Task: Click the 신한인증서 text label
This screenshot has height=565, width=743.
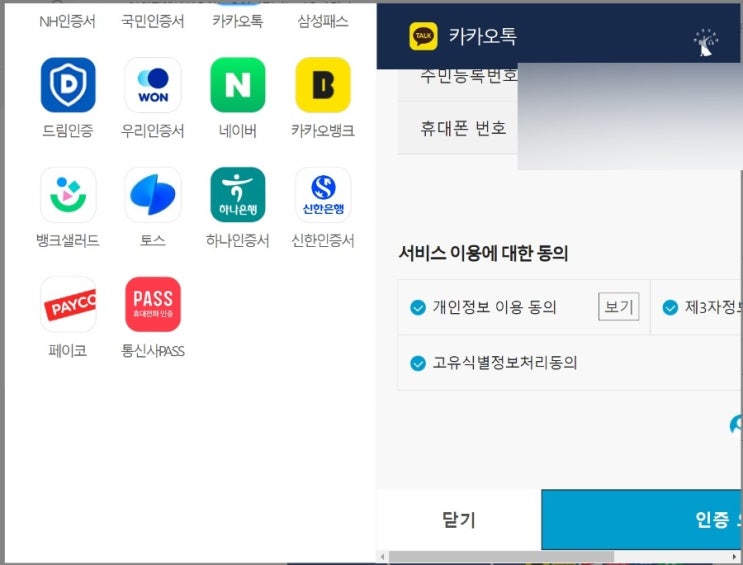Action: click(323, 240)
